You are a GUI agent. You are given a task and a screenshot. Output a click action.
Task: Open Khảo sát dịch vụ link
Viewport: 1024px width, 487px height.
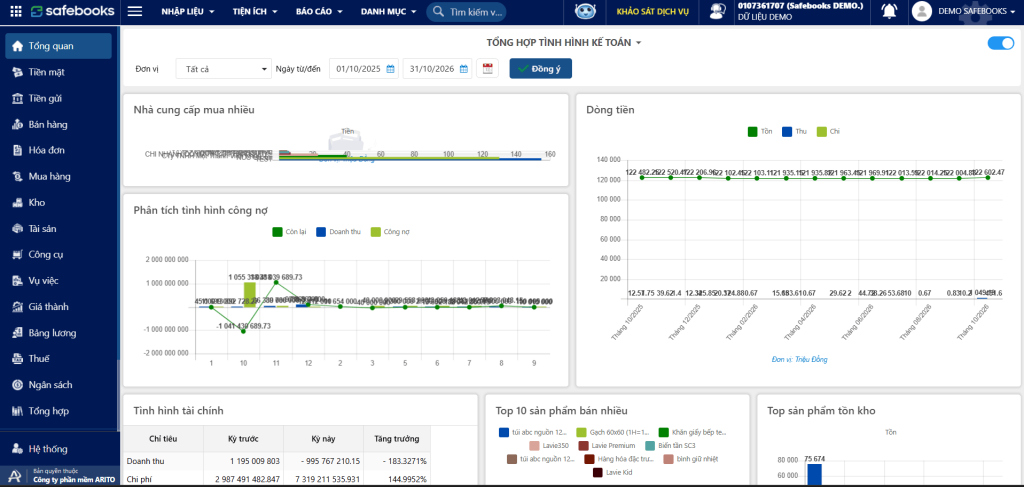pyautogui.click(x=651, y=11)
